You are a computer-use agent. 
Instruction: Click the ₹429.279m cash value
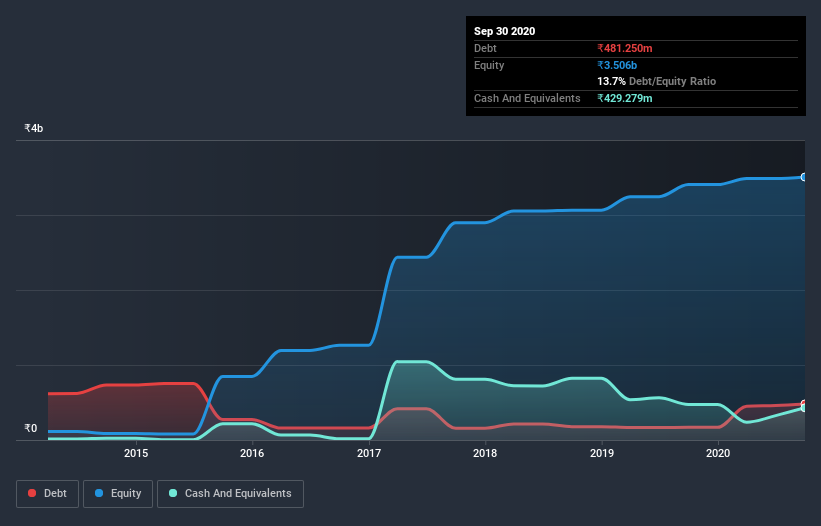625,98
